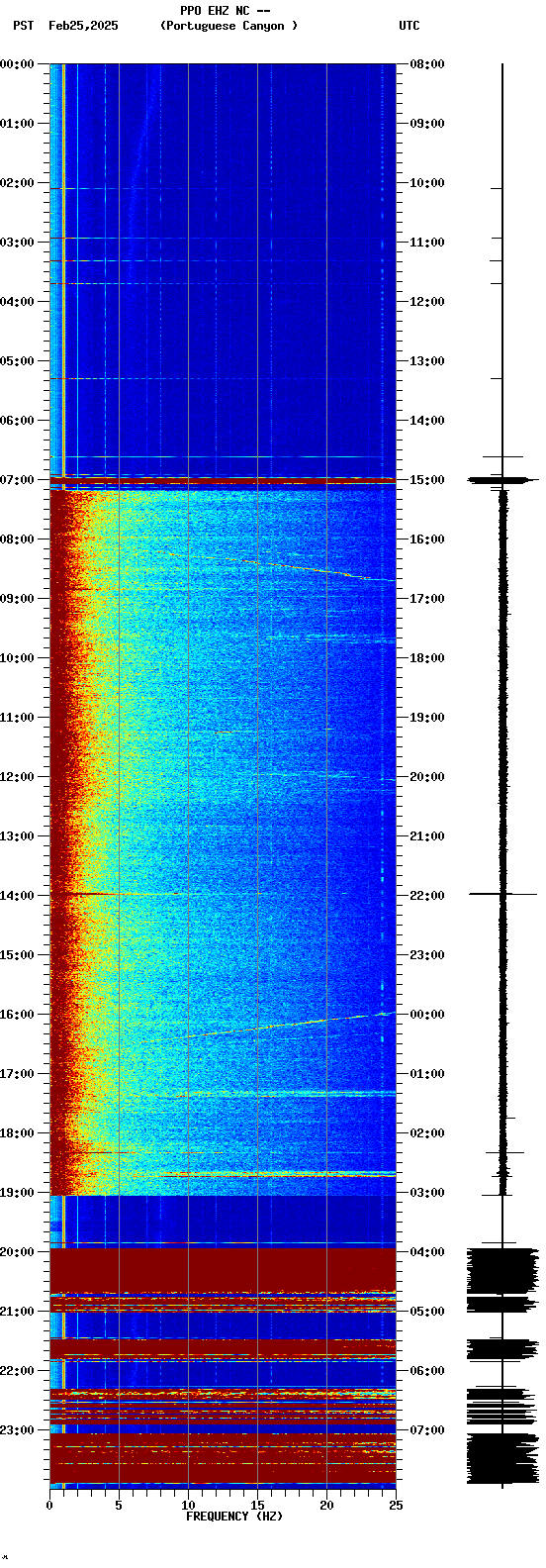Screen dimensions: 546x1568
Task: Click the UTC axis label '09:00'
Action: 427,124
